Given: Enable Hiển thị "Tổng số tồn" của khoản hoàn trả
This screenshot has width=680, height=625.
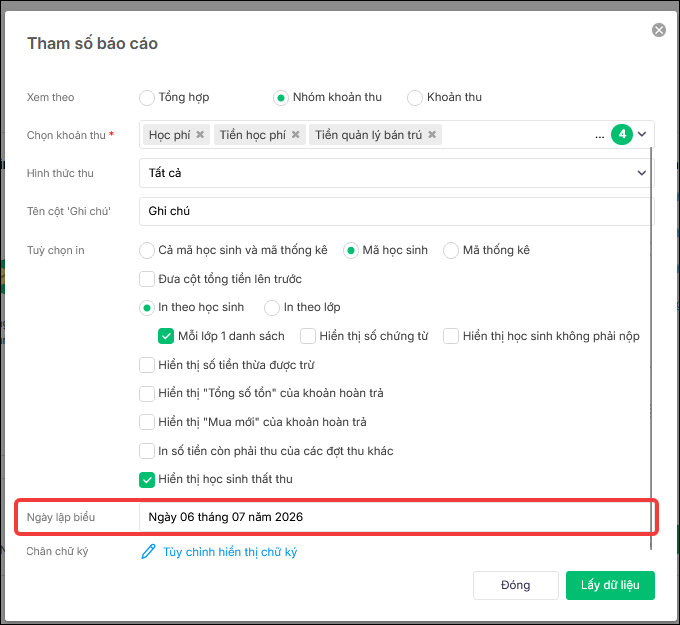Looking at the screenshot, I should pos(147,393).
